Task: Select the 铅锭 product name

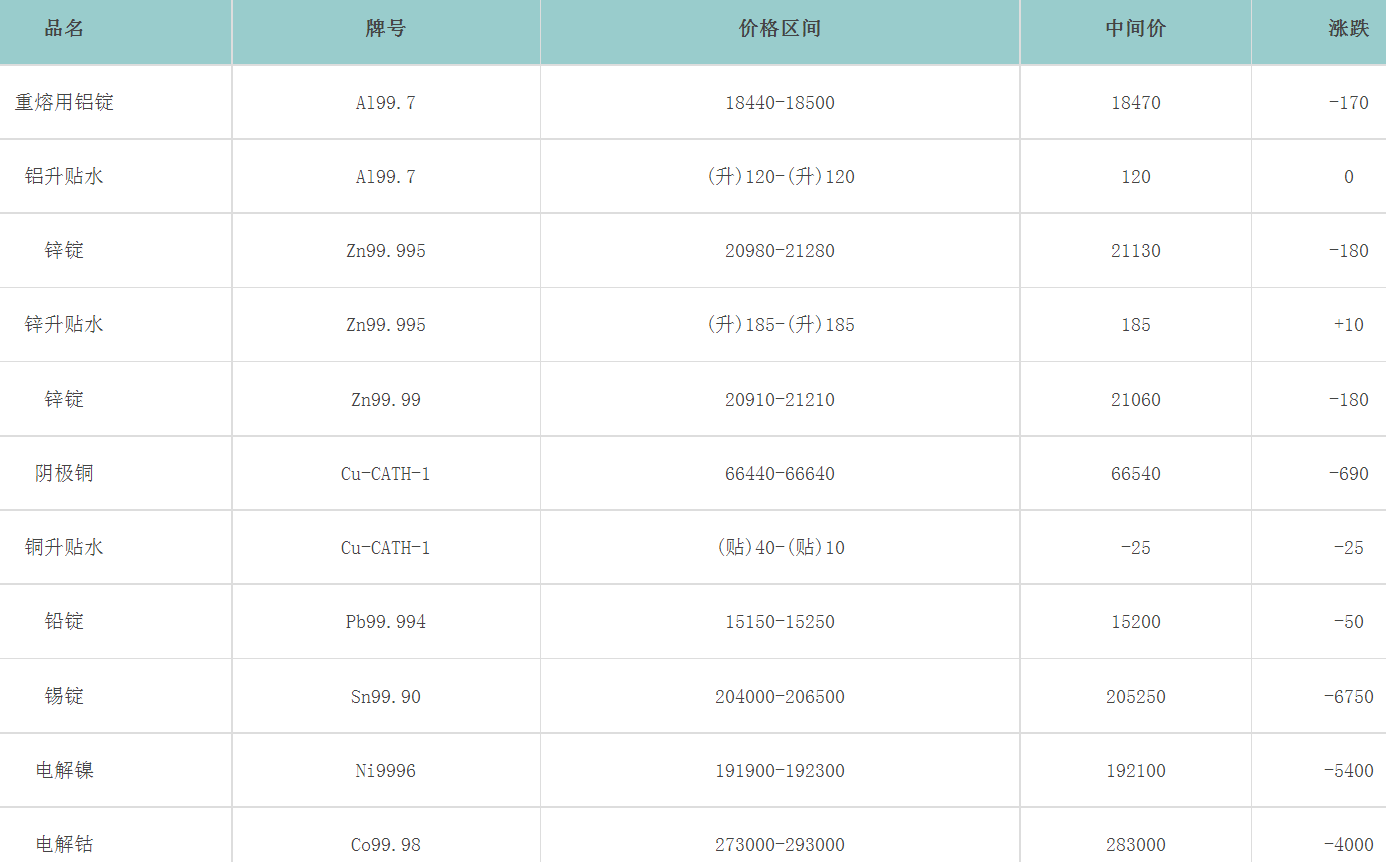Action: pyautogui.click(x=64, y=621)
